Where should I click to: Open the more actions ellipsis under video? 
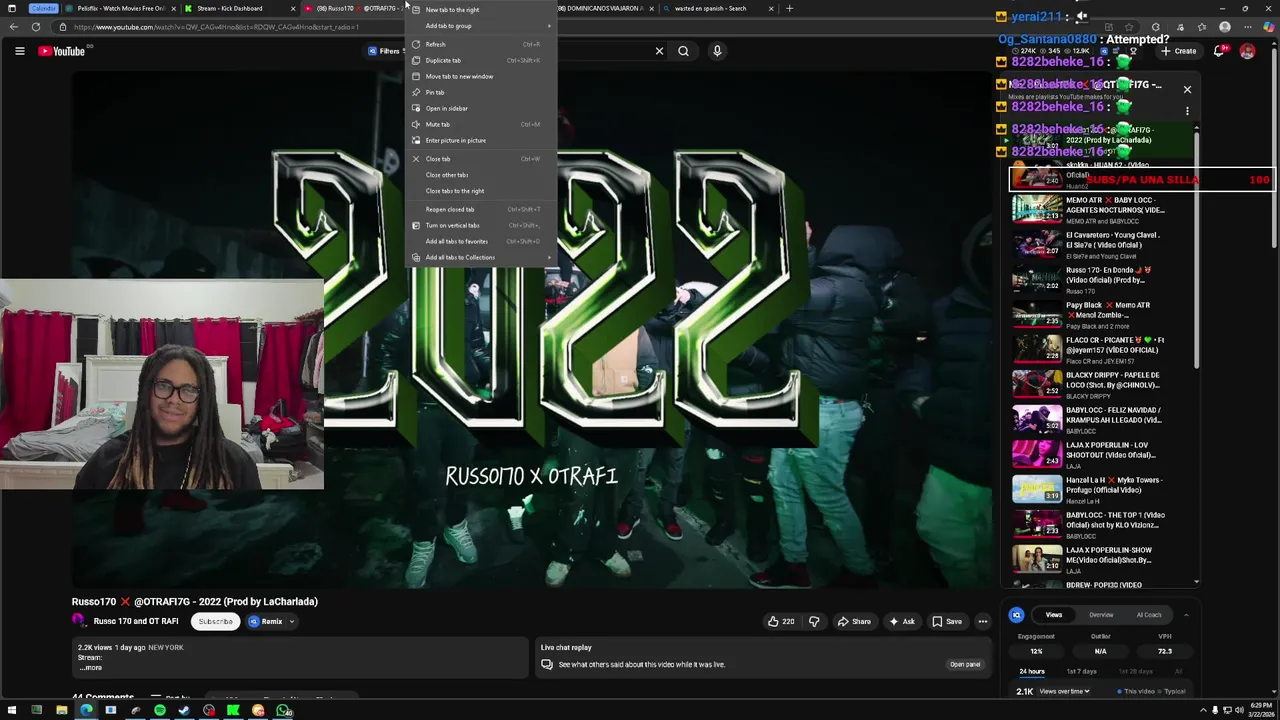[983, 621]
